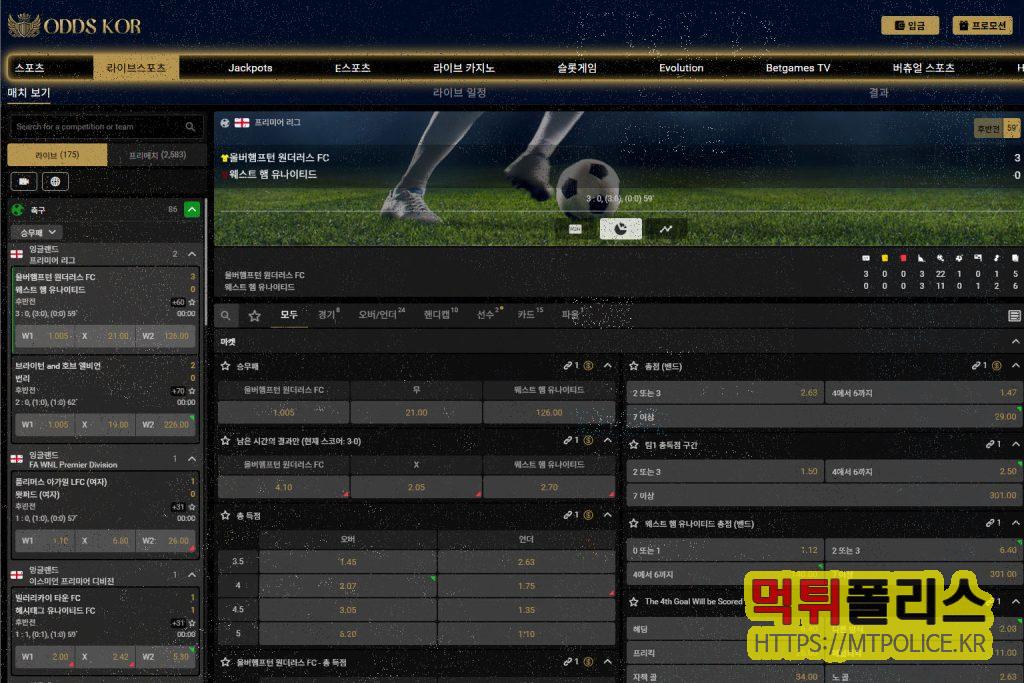Click the coin cashout icon in 승무패 header
This screenshot has height=683, width=1024.
(x=588, y=366)
